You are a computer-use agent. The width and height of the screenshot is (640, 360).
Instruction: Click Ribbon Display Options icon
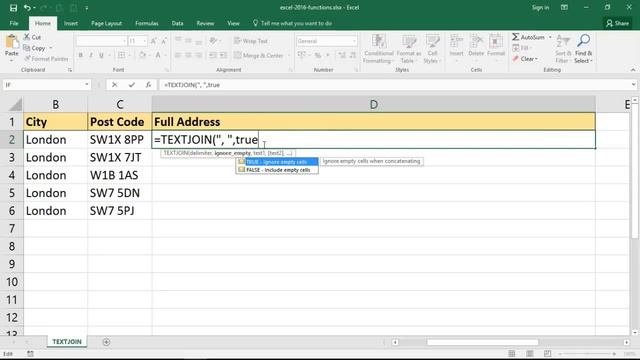(x=564, y=7)
